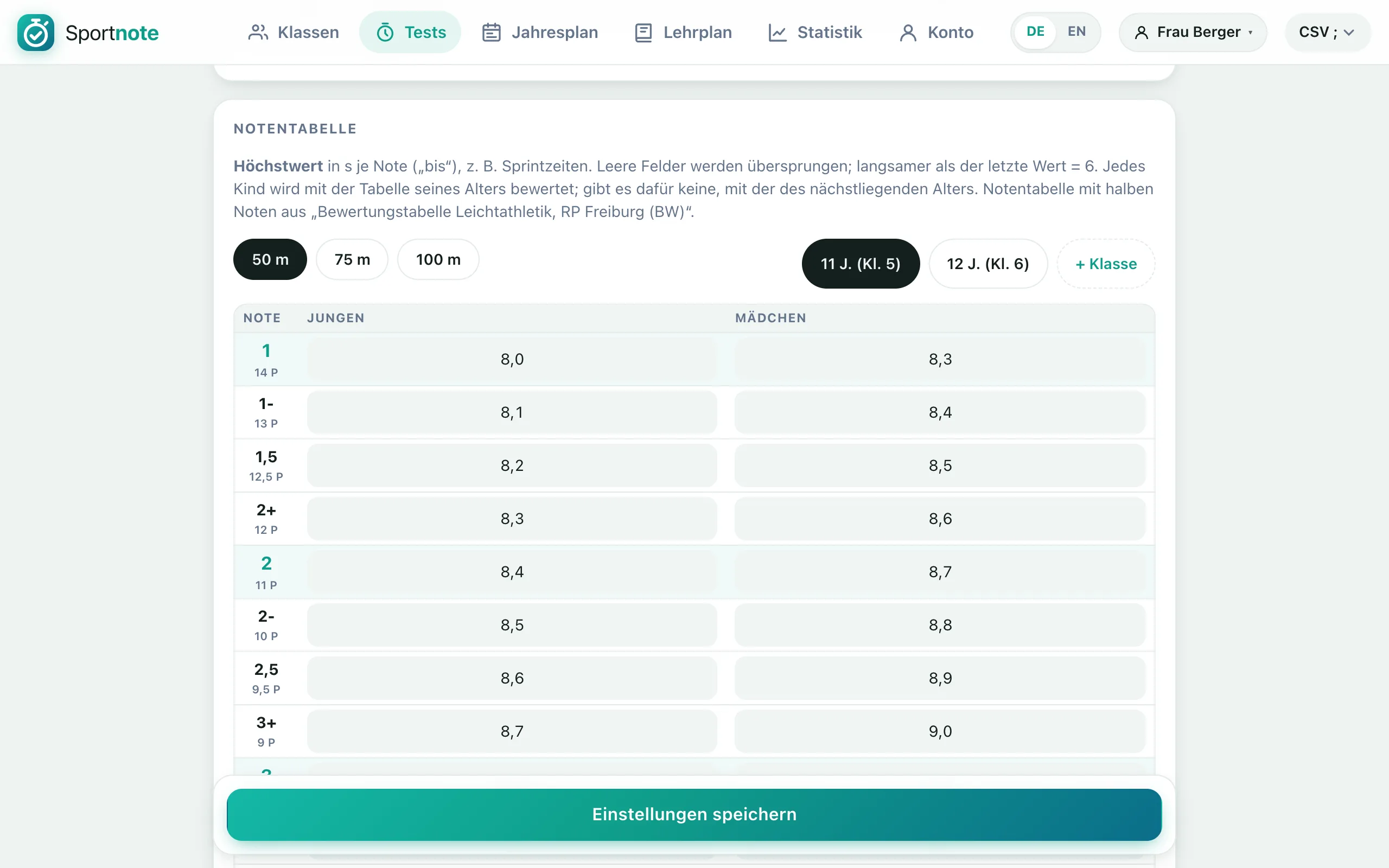Open the Frau Berger account dropdown
The width and height of the screenshot is (1389, 868).
click(1193, 32)
